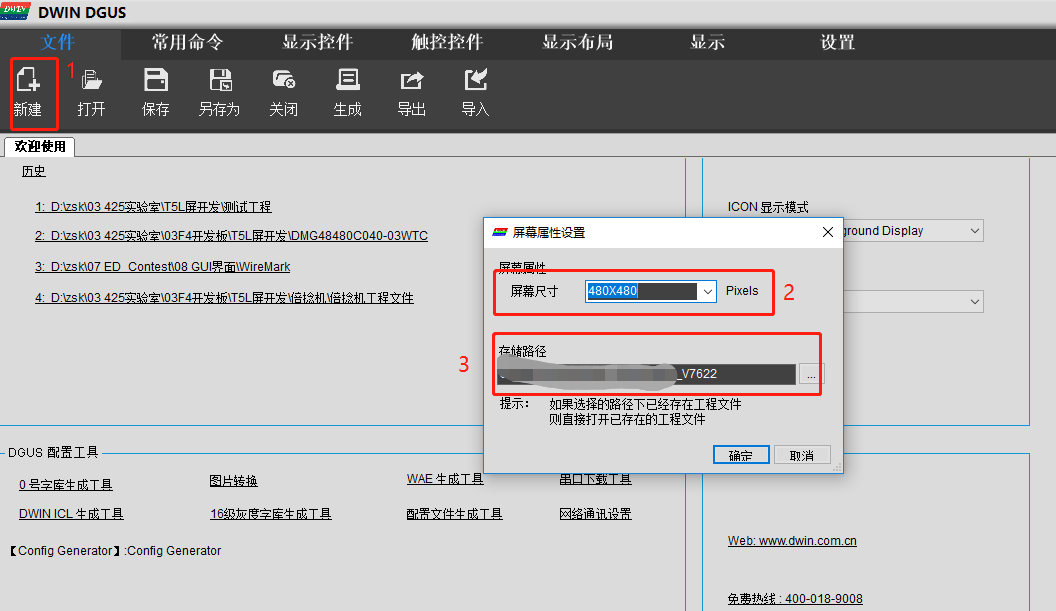1056x611 pixels.
Task: Open the 串口下载工具 link
Action: click(595, 479)
